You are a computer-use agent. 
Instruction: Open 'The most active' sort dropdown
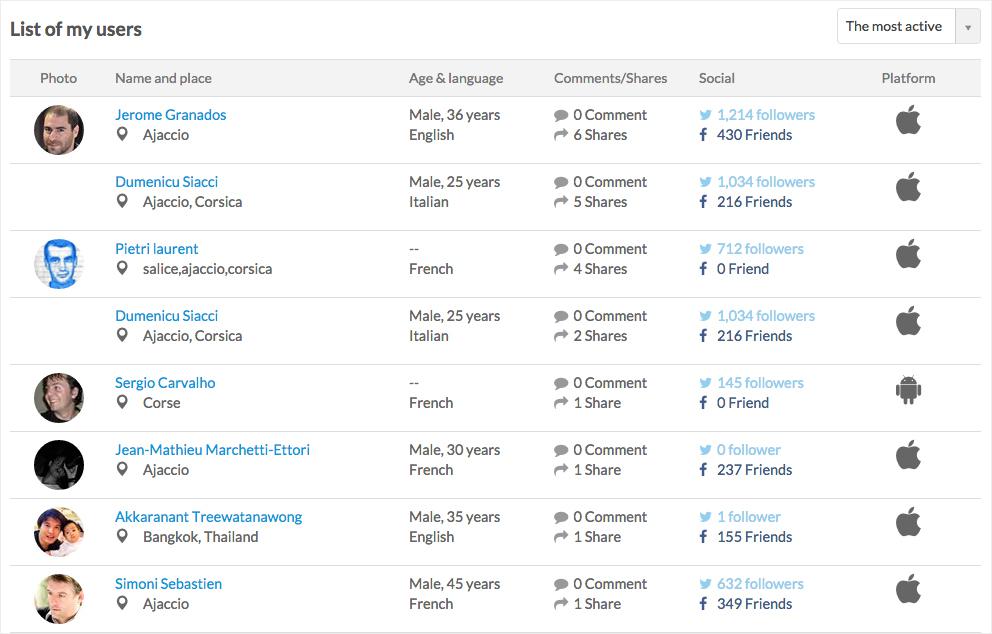coord(895,27)
